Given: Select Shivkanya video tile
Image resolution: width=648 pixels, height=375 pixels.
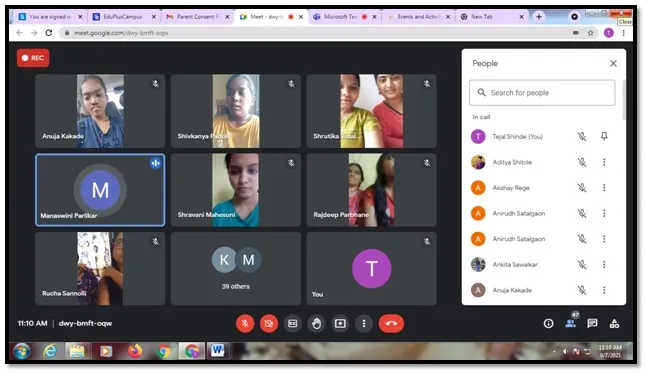Looking at the screenshot, I should (236, 111).
